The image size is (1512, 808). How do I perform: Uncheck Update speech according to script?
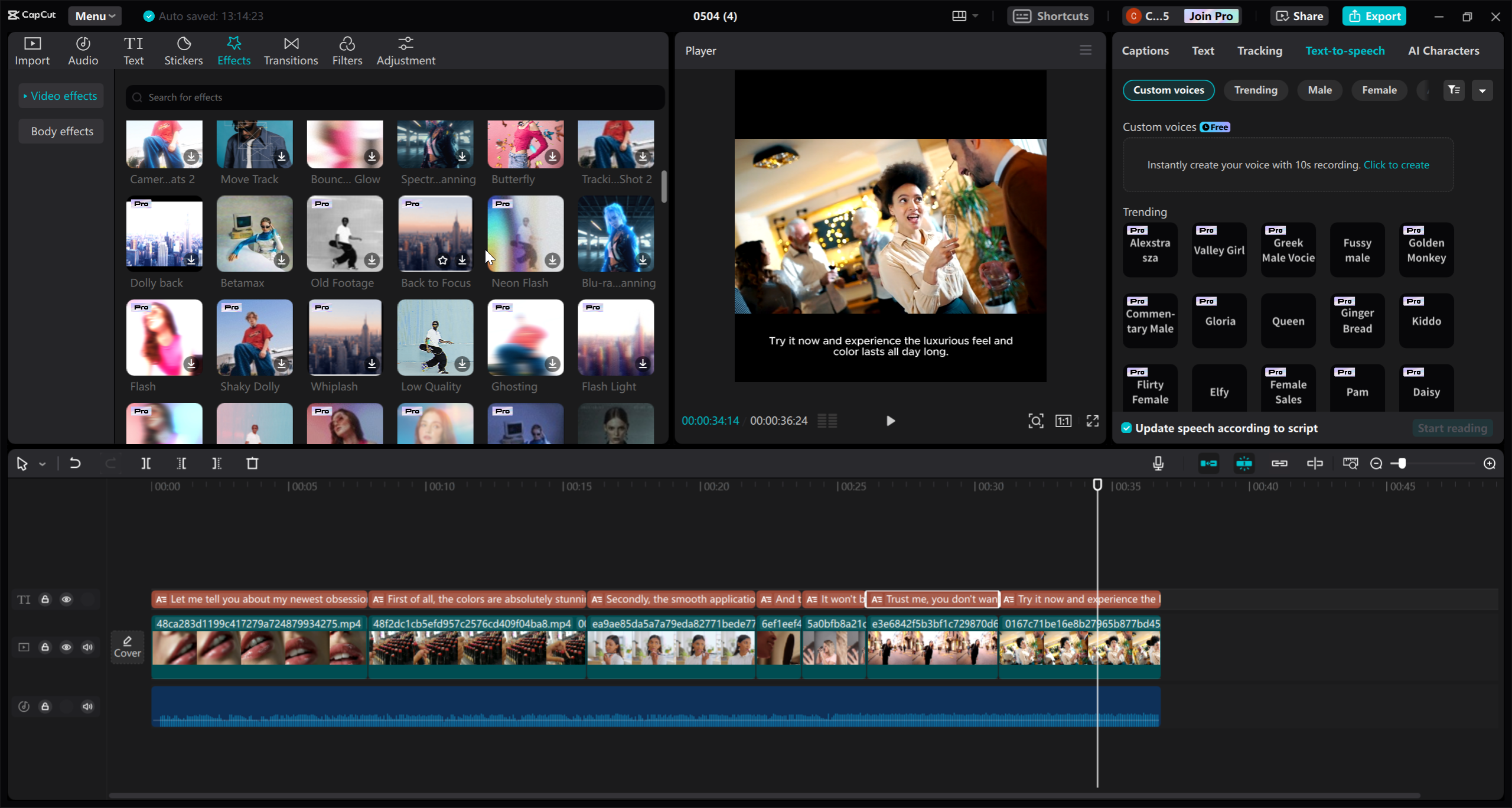pos(1127,428)
